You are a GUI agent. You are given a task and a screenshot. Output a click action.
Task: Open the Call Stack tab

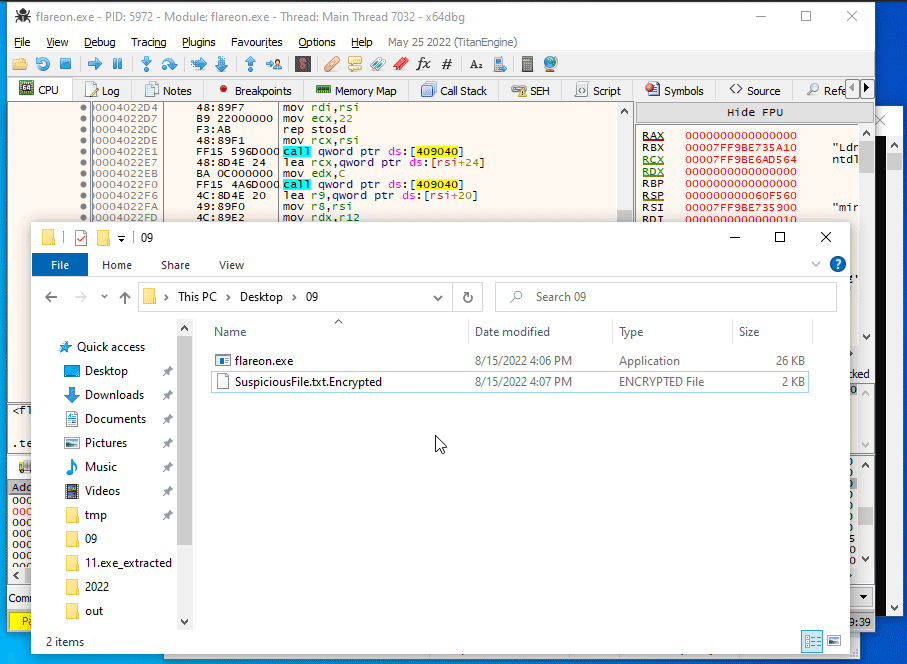(x=455, y=91)
